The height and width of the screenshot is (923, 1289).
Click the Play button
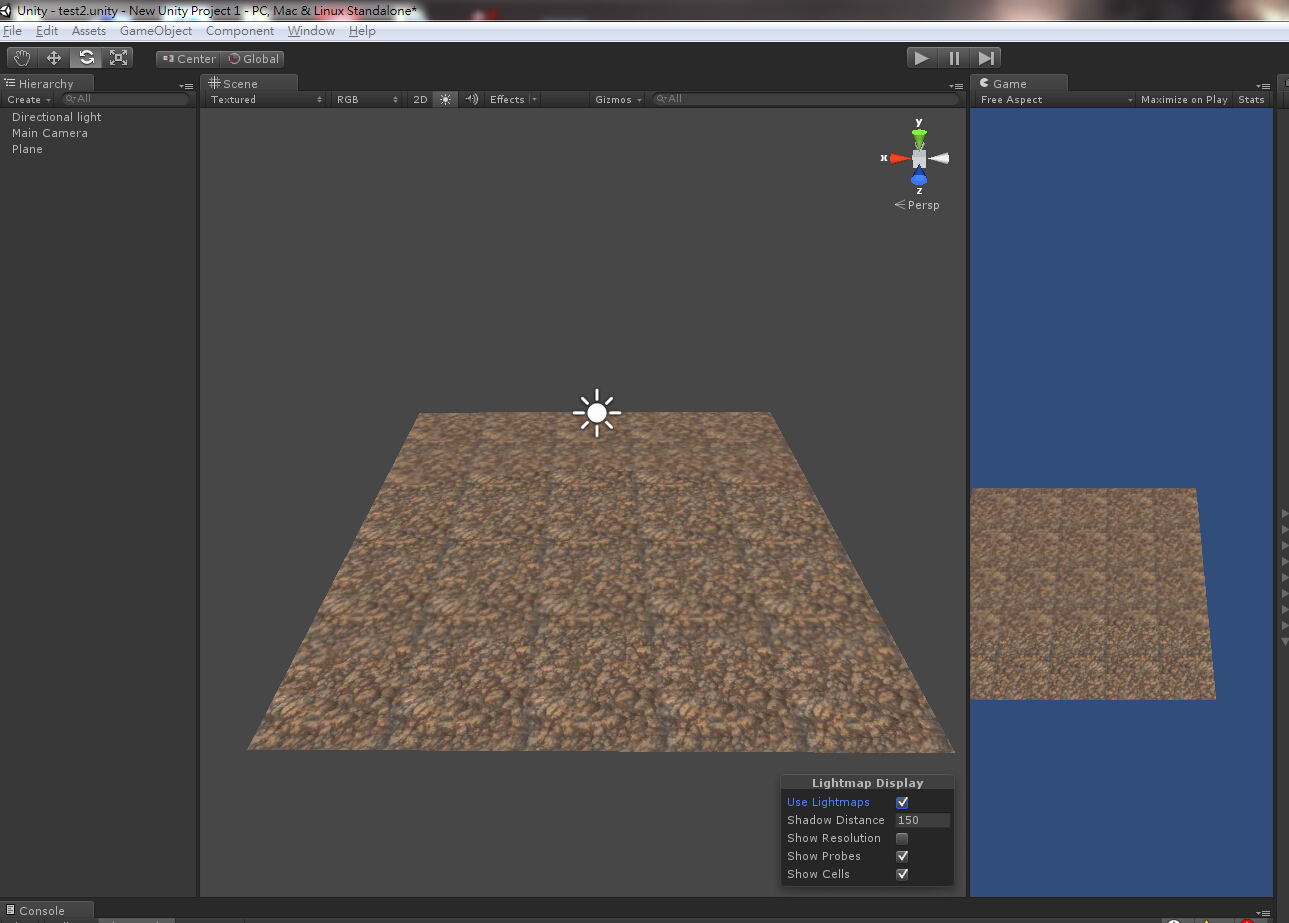pos(922,58)
